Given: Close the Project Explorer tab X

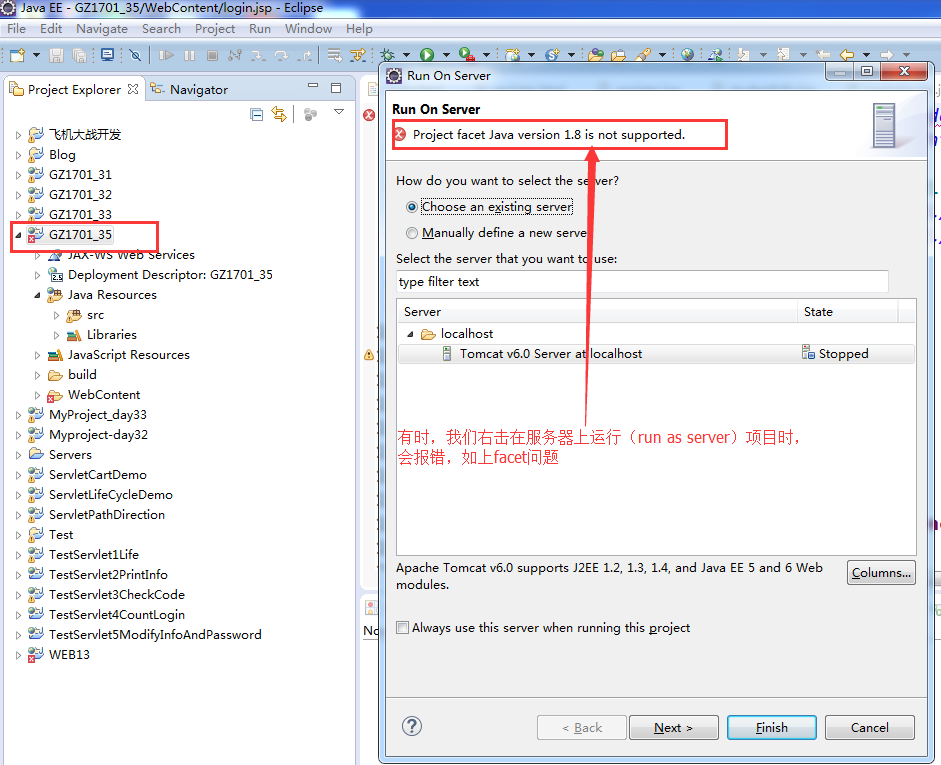Looking at the screenshot, I should point(133,89).
